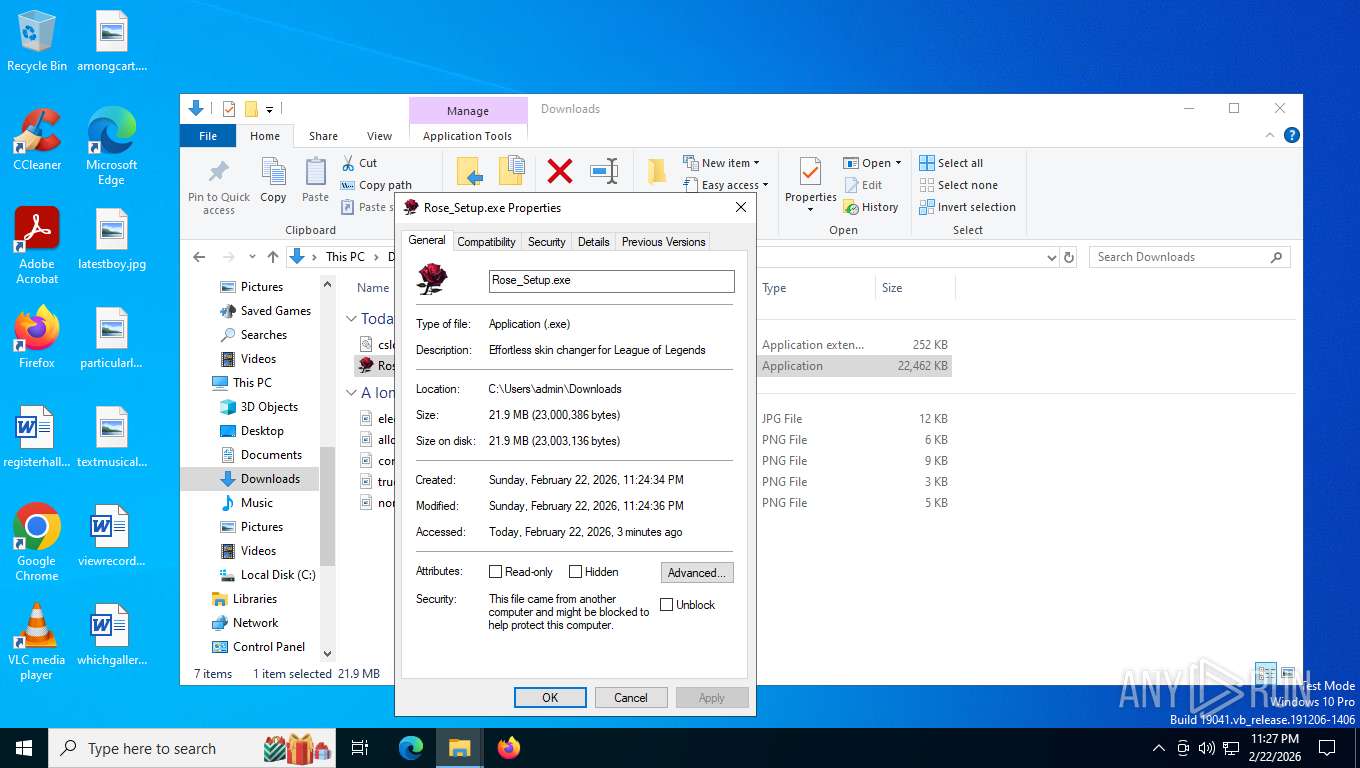
Task: Tick the Unblock security checkbox
Action: [666, 605]
